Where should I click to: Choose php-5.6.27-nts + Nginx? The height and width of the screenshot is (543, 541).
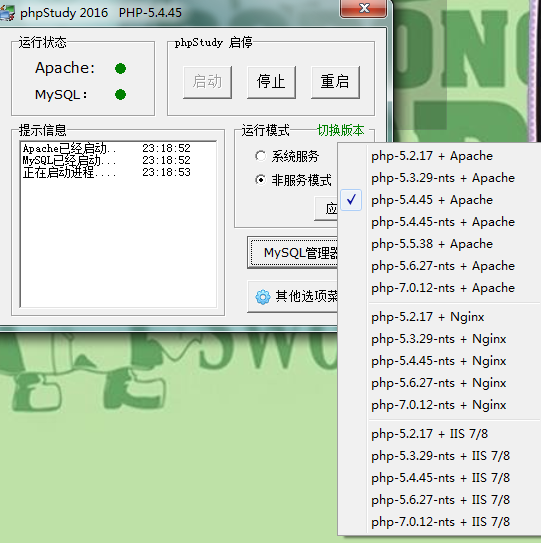click(x=439, y=383)
